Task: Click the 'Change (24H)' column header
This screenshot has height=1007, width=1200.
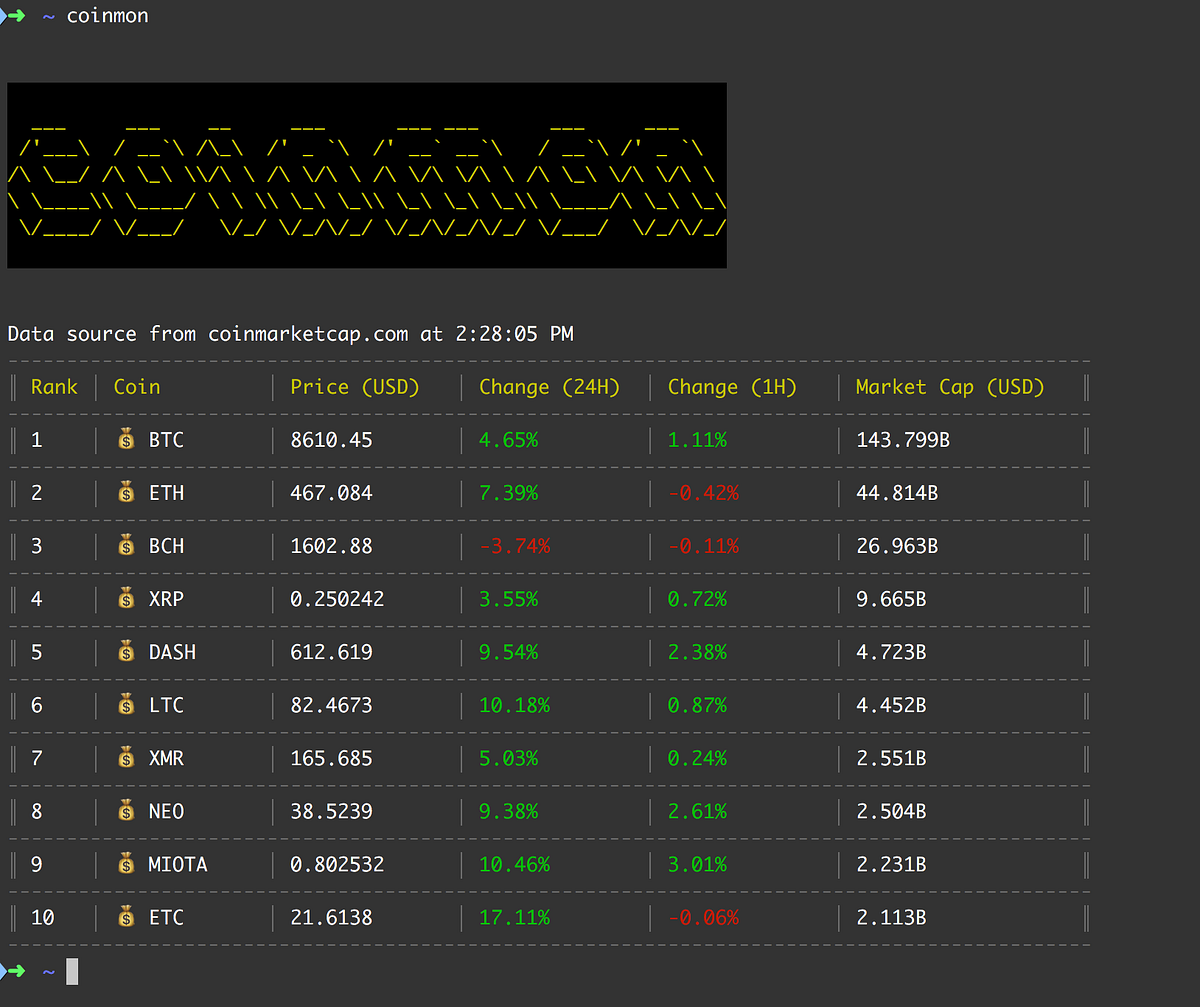Action: [x=550, y=387]
